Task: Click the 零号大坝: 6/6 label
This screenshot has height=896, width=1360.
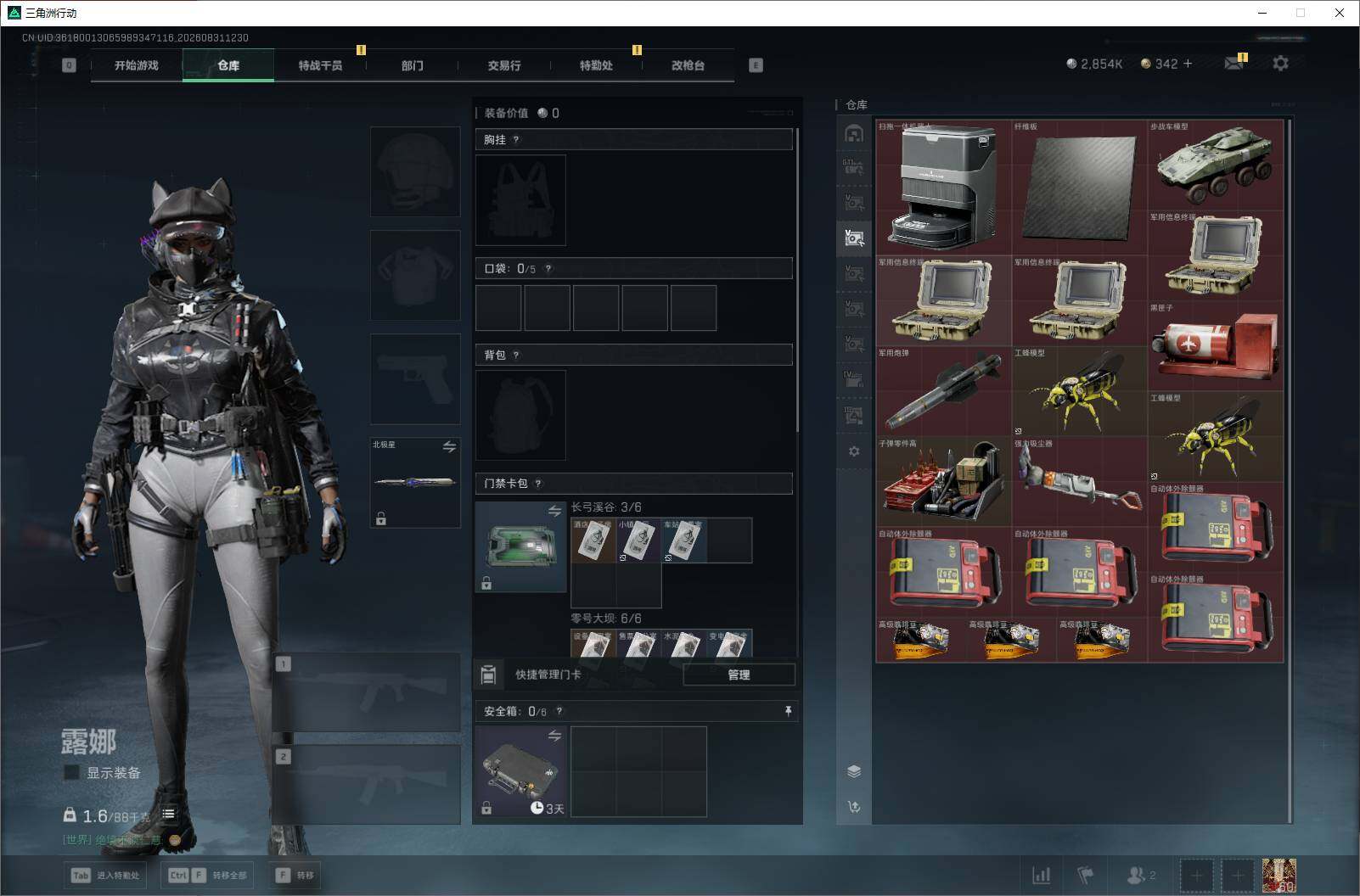Action: 606,619
